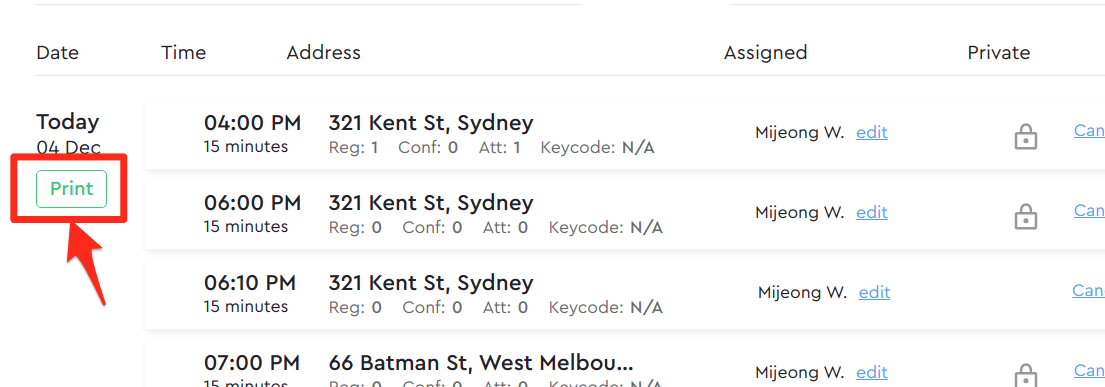The image size is (1105, 387).
Task: Cancel the 07:00 PM inspection
Action: (x=1089, y=369)
